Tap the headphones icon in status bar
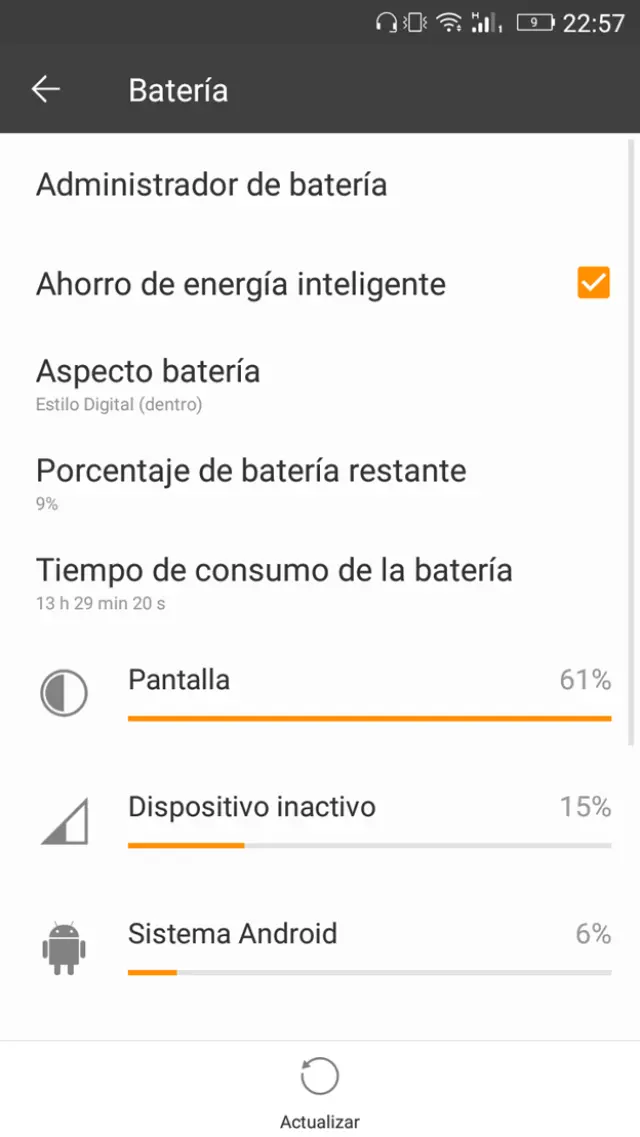The width and height of the screenshot is (640, 1137). coord(385,22)
